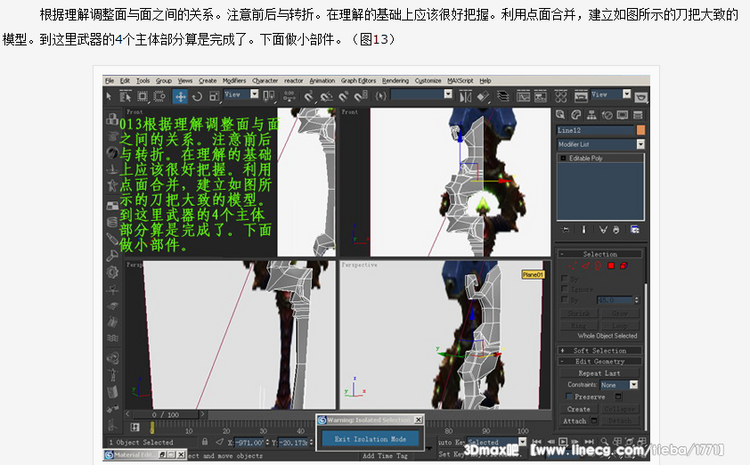The height and width of the screenshot is (465, 750).
Task: Enable the Preserve checkbox
Action: tap(569, 397)
